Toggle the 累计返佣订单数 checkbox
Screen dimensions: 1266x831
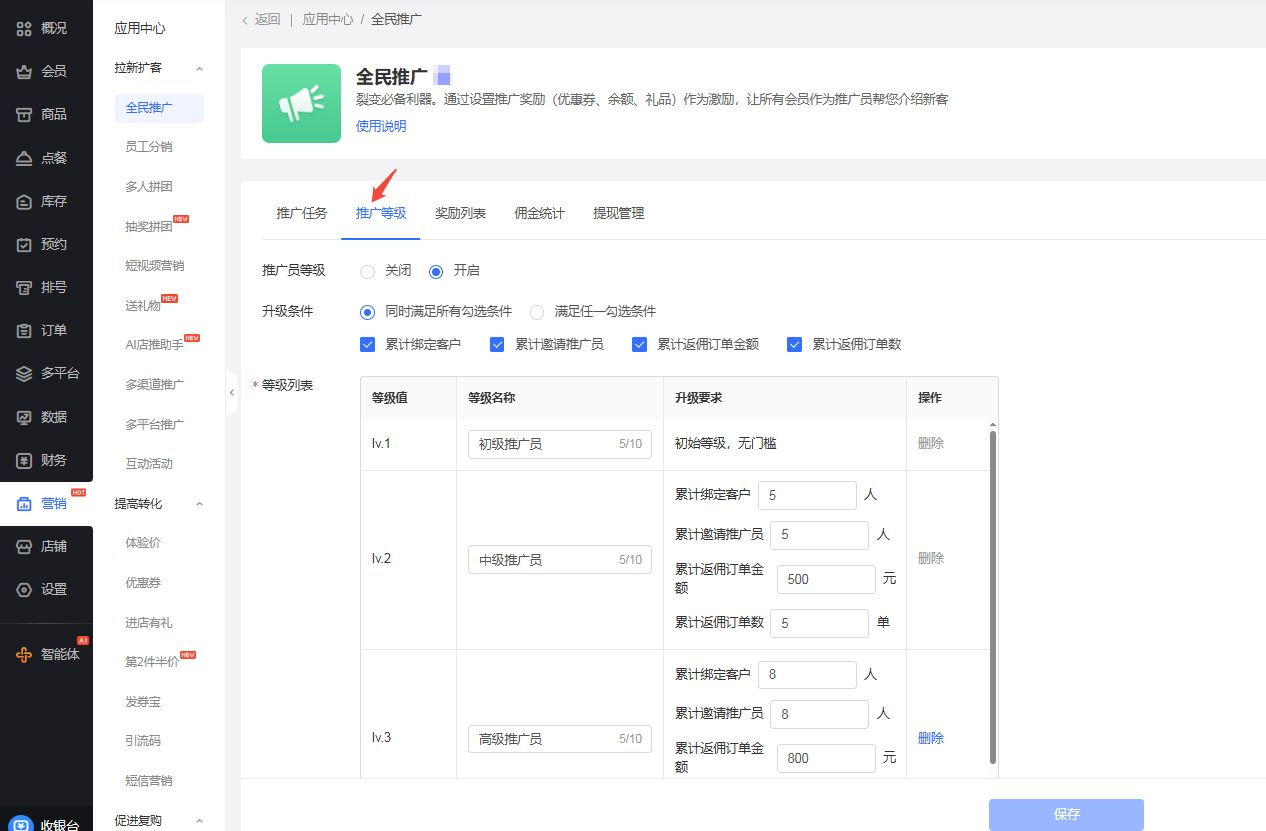pos(795,345)
